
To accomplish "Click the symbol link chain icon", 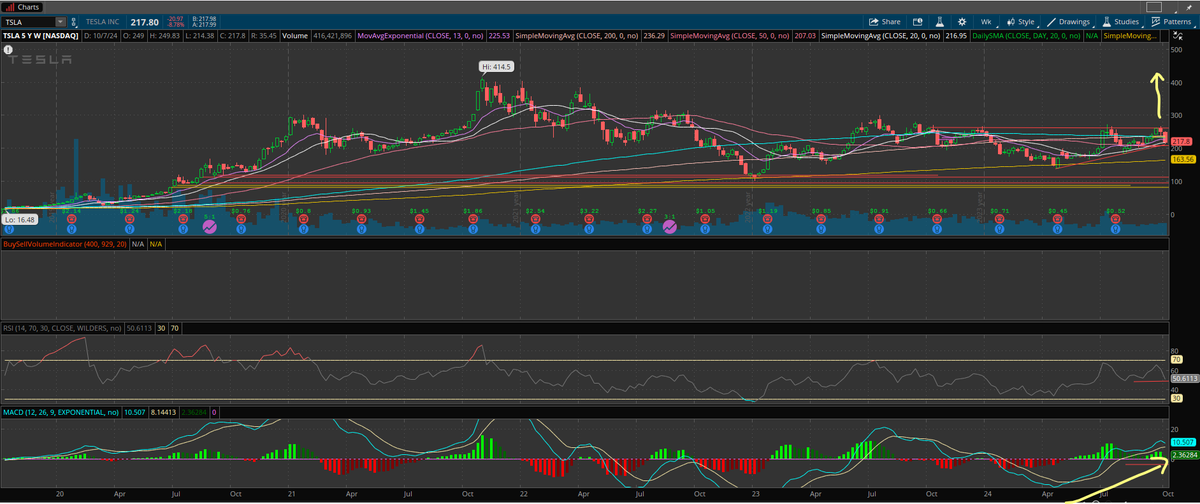I will point(74,22).
